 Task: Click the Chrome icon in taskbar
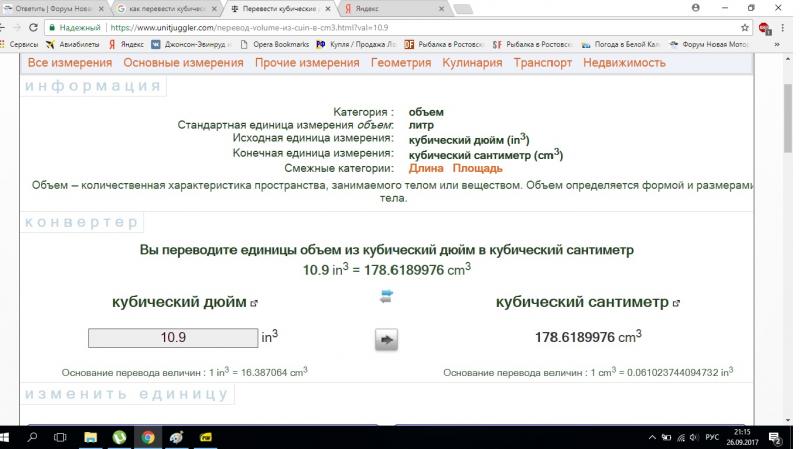(x=147, y=437)
